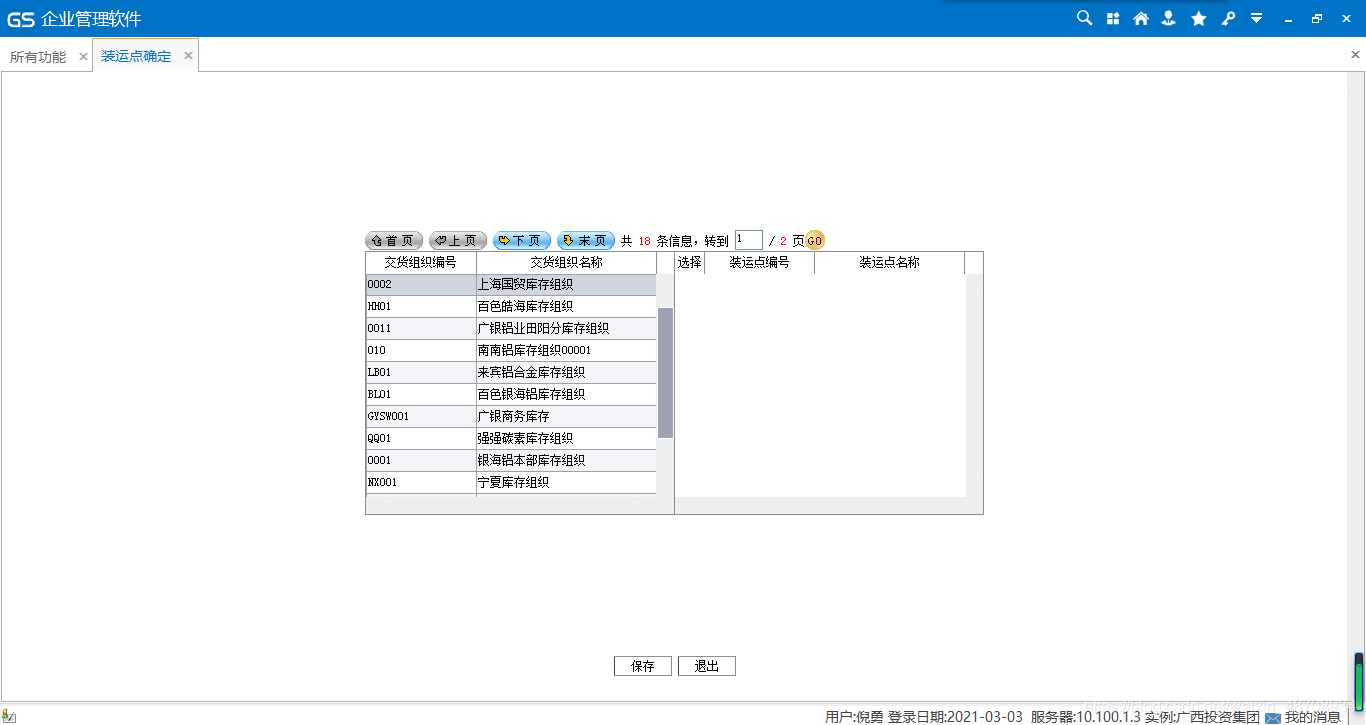The width and height of the screenshot is (1366, 725).
Task: Restore the application window size
Action: 1317,18
